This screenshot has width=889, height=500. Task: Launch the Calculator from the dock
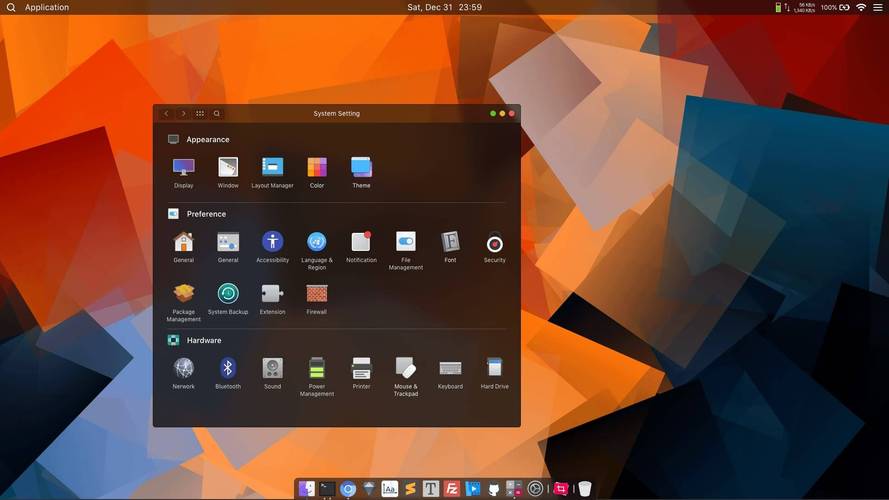(x=514, y=489)
